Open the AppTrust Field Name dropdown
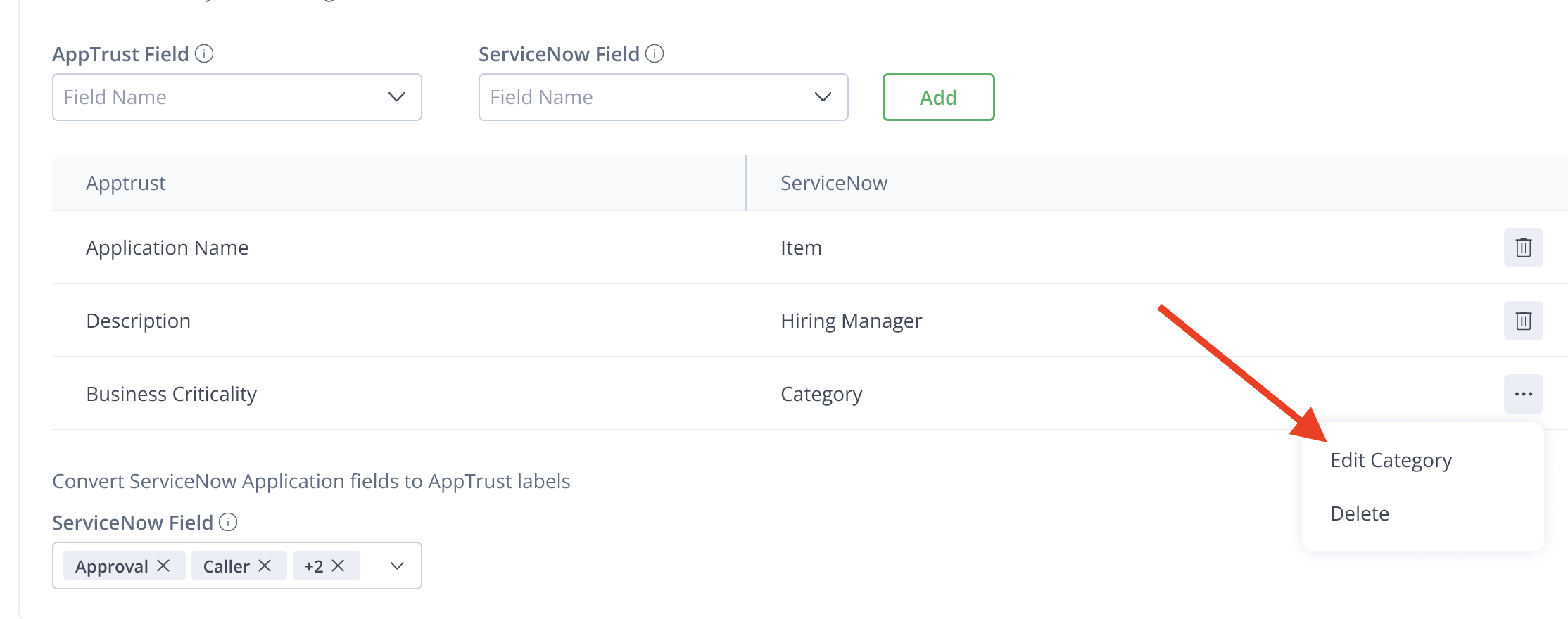 [x=236, y=97]
